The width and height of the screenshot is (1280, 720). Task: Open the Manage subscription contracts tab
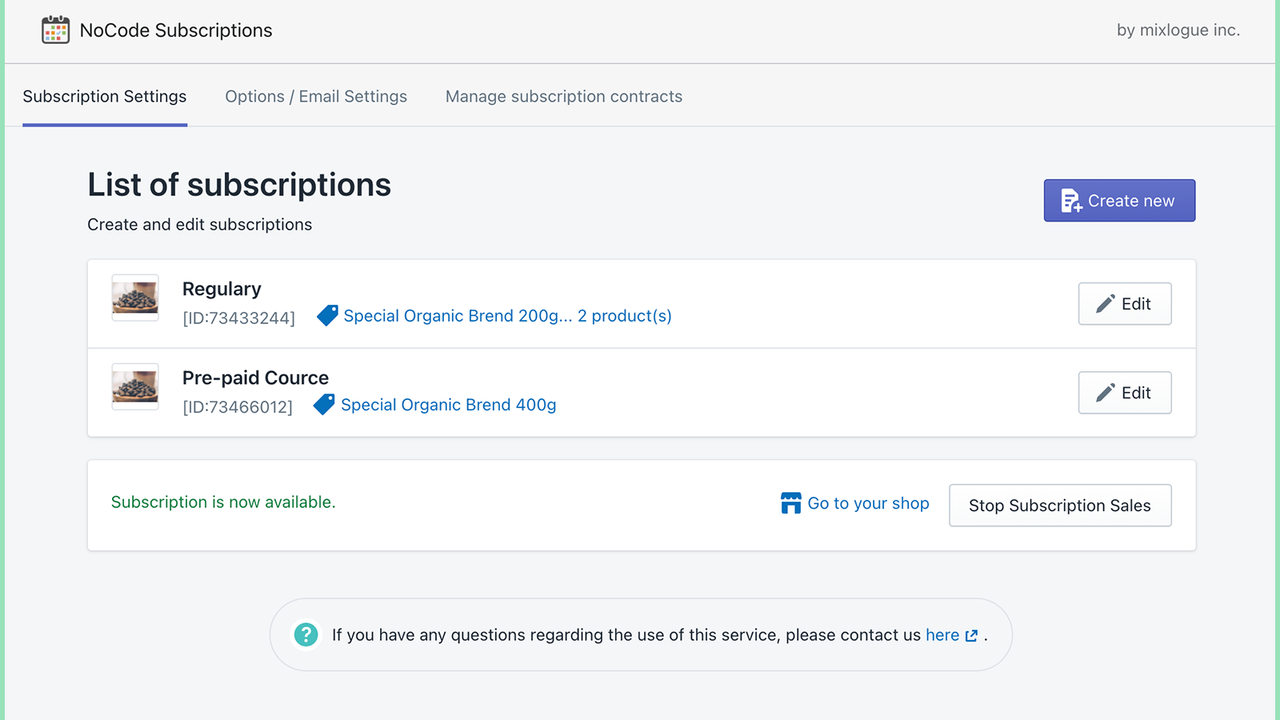(563, 96)
